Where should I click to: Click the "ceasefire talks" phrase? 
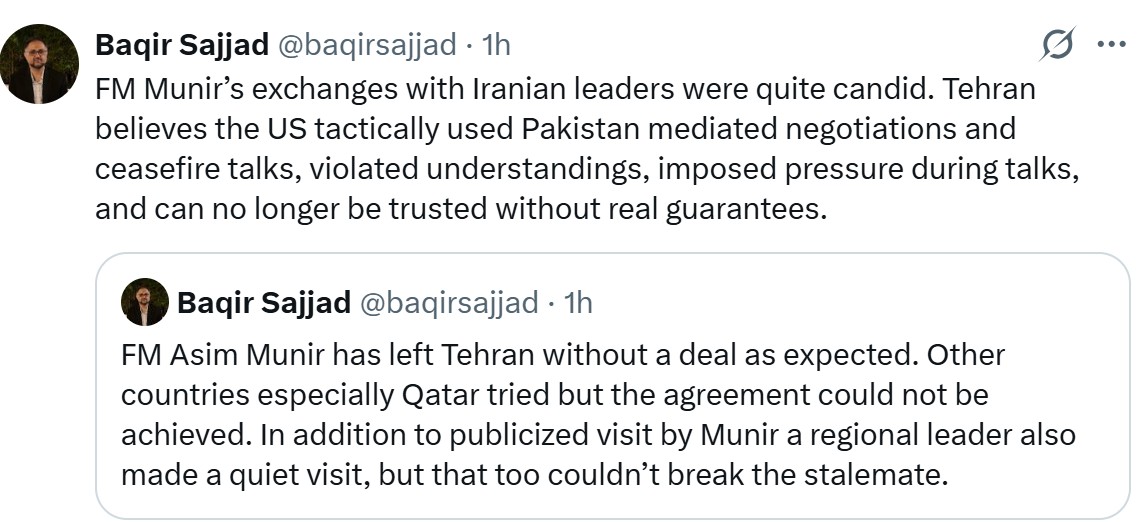[191, 169]
